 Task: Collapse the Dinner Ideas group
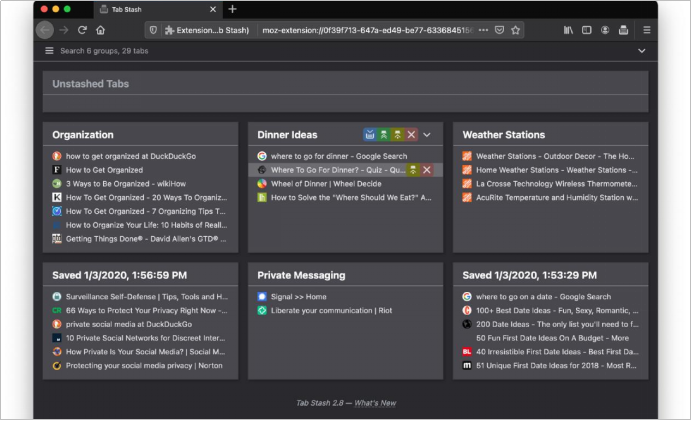click(x=427, y=134)
